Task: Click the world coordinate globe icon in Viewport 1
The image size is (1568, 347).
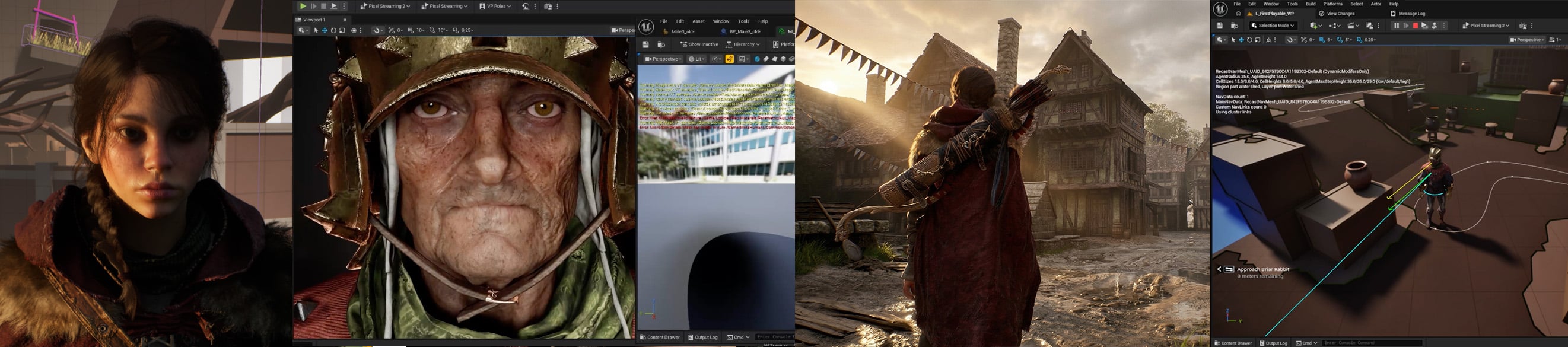Action: click(x=354, y=30)
